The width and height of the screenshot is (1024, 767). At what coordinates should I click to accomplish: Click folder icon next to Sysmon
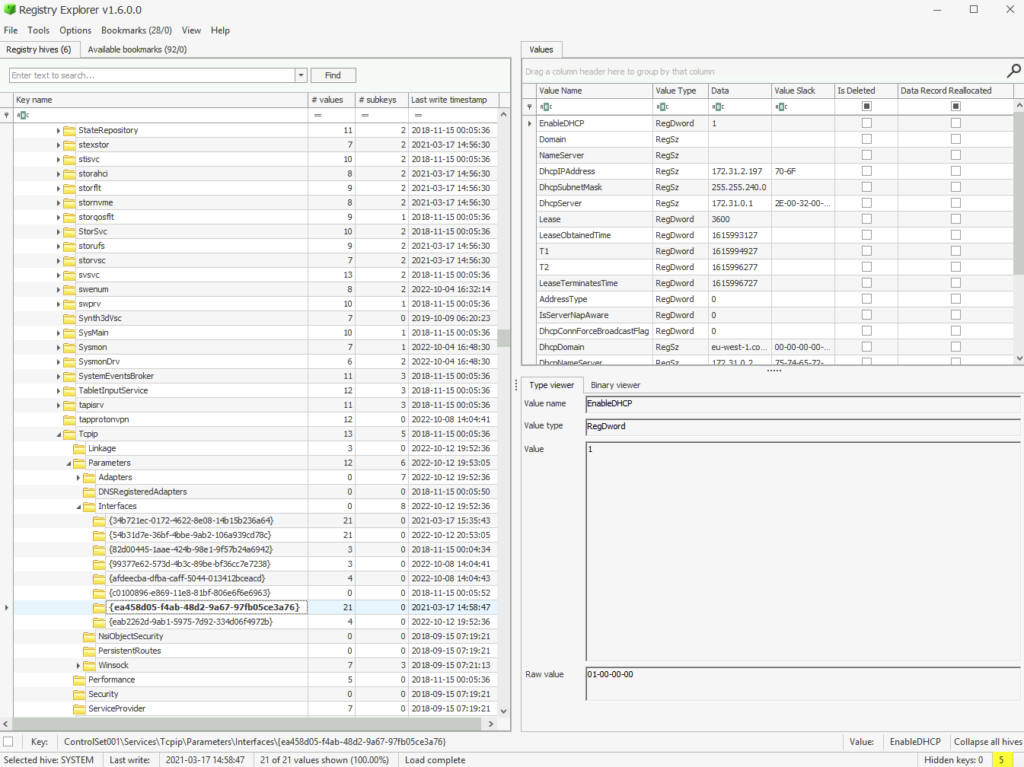[69, 347]
